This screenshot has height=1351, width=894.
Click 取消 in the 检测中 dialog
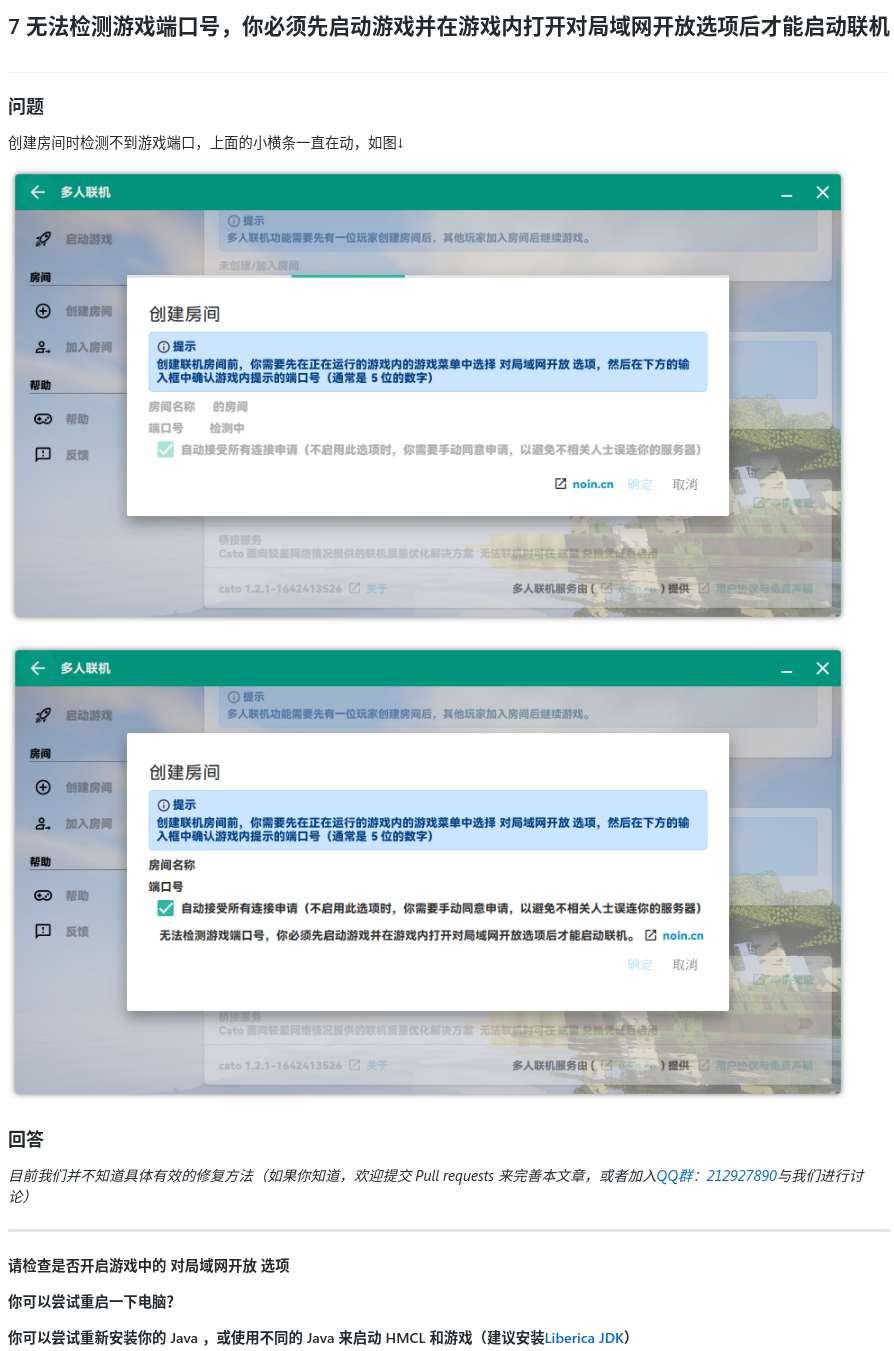[685, 484]
